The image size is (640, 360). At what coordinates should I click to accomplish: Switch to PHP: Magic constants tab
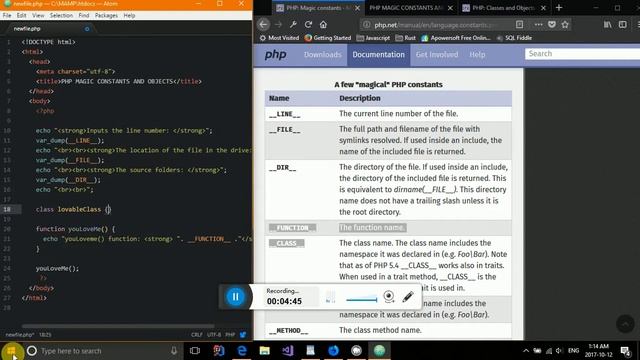[x=318, y=8]
